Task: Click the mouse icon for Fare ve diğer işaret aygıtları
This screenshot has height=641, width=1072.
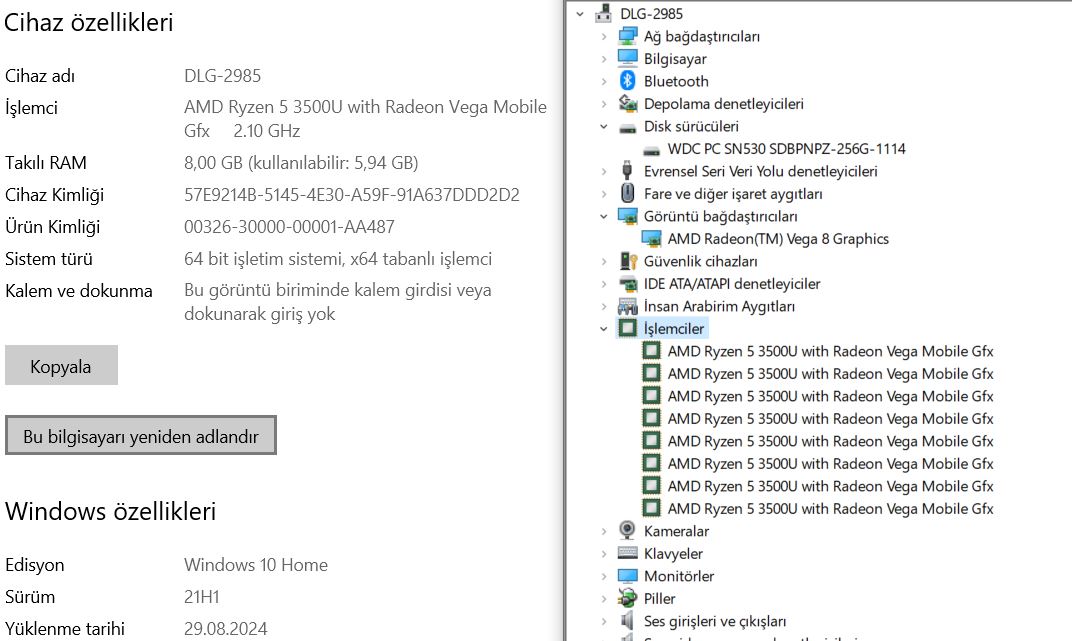Action: coord(628,193)
